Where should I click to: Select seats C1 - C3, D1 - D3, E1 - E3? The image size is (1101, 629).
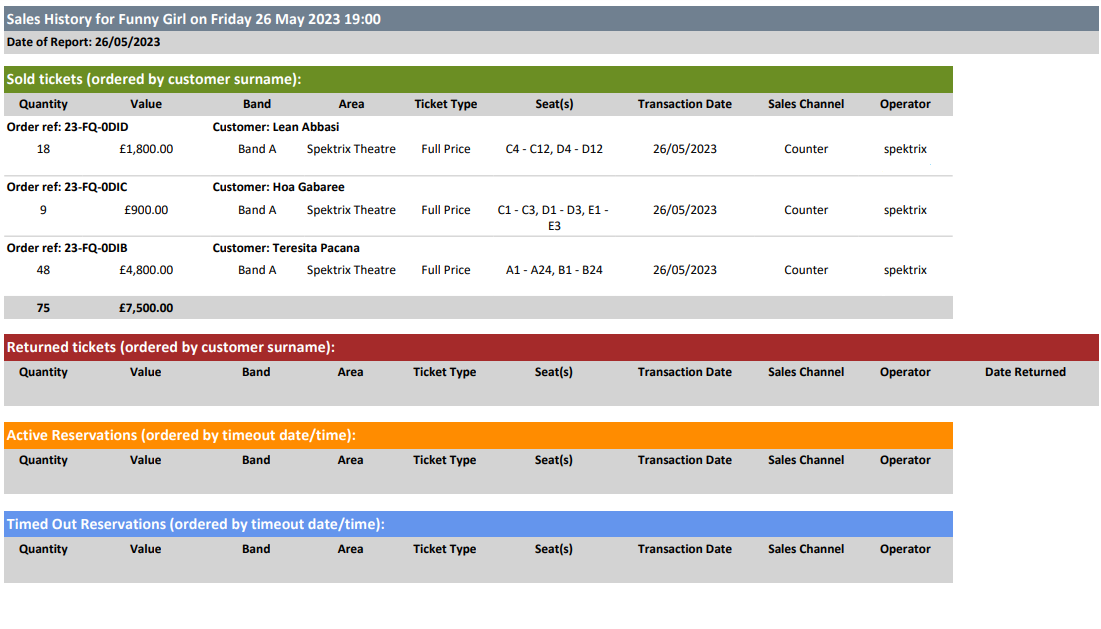click(x=553, y=218)
